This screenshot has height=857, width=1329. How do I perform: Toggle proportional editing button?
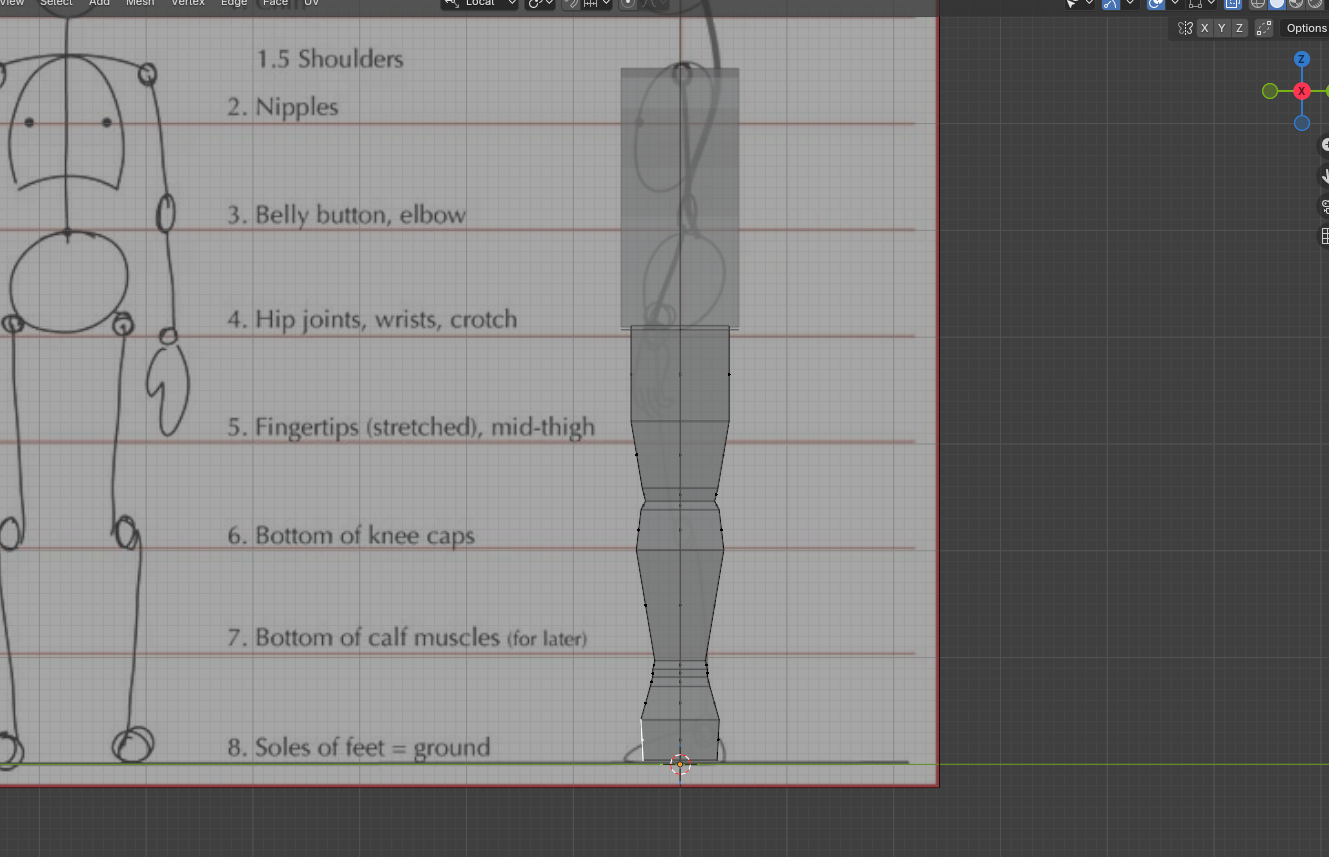628,3
